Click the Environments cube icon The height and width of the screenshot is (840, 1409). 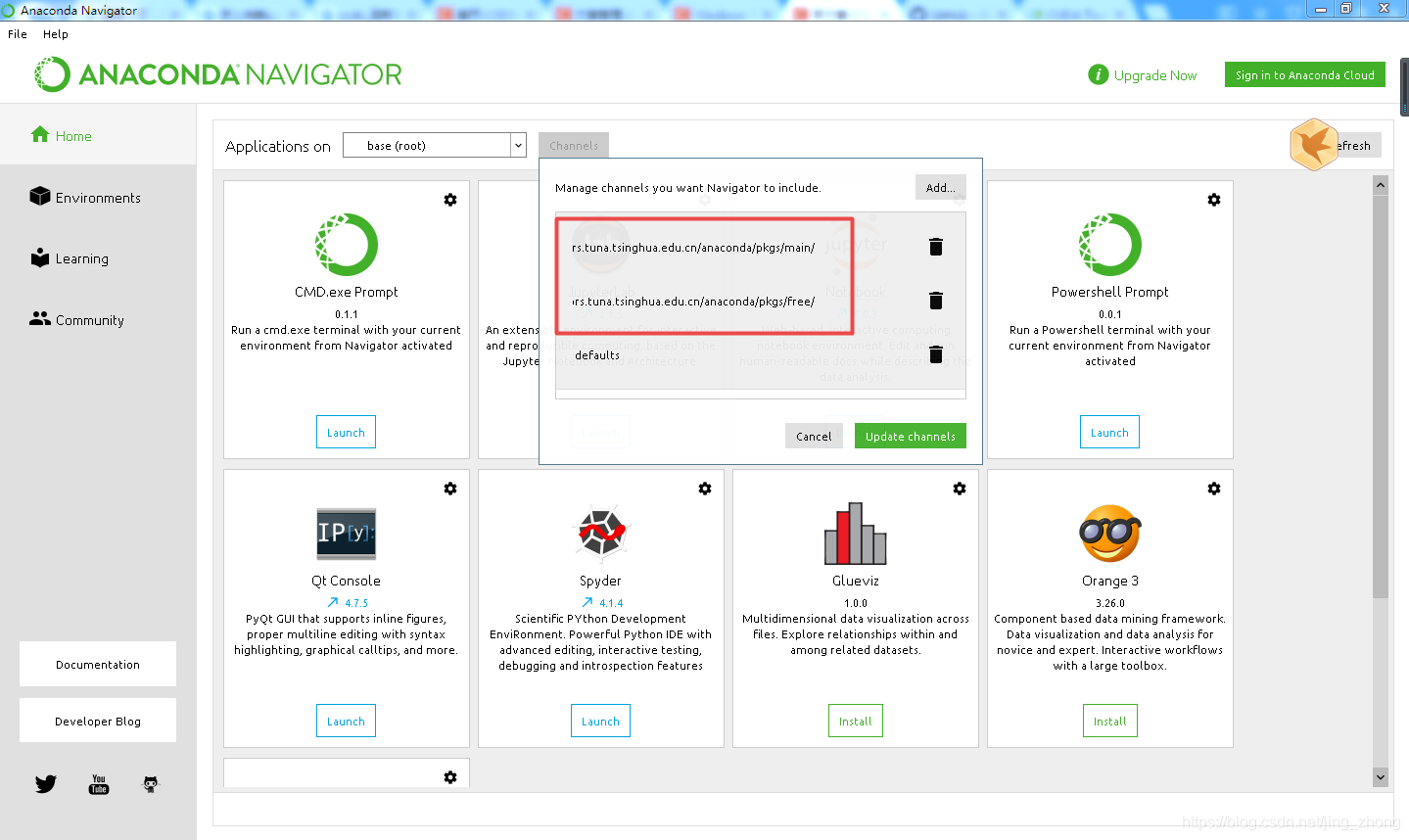click(40, 196)
